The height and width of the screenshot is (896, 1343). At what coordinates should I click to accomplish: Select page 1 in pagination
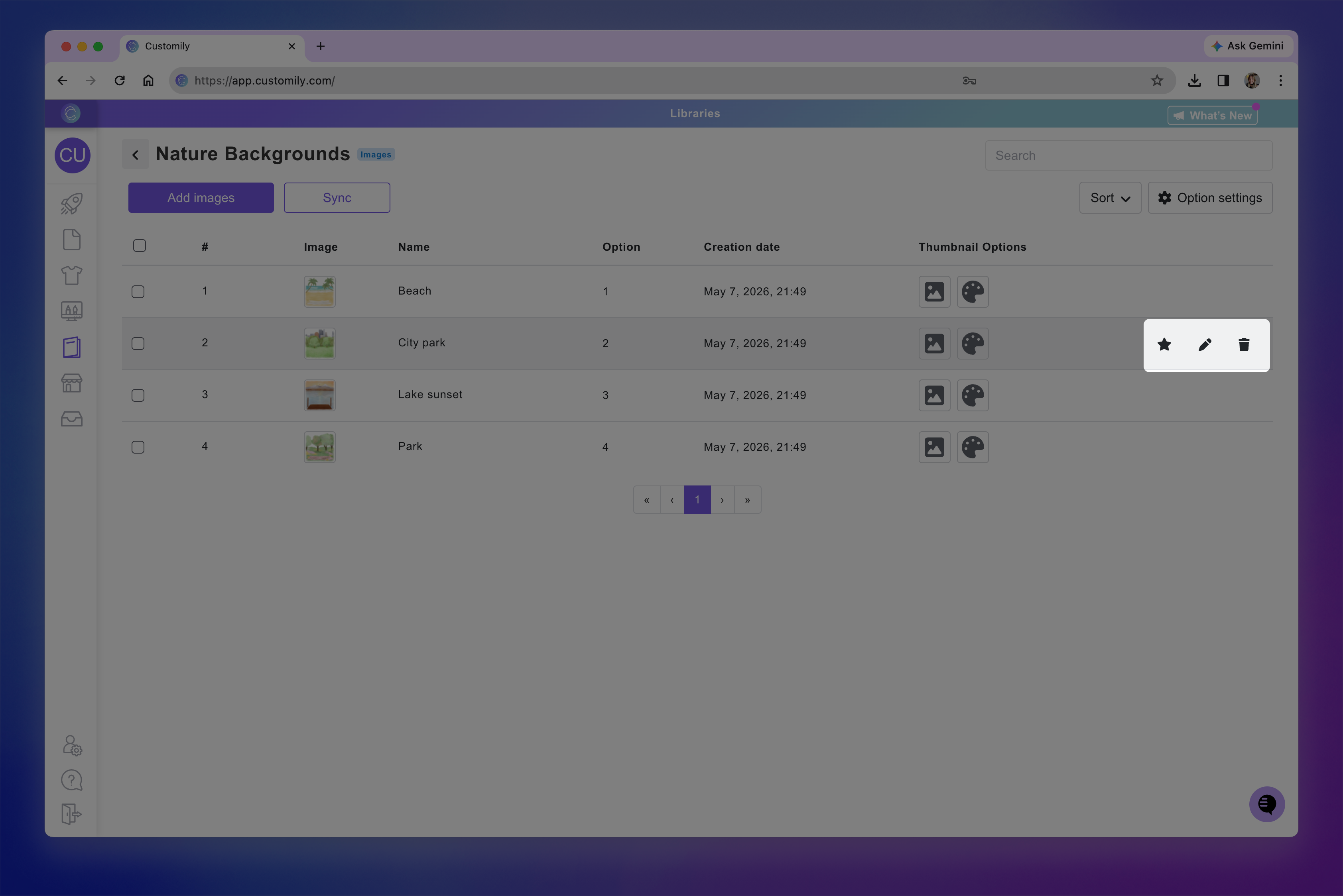click(x=697, y=500)
